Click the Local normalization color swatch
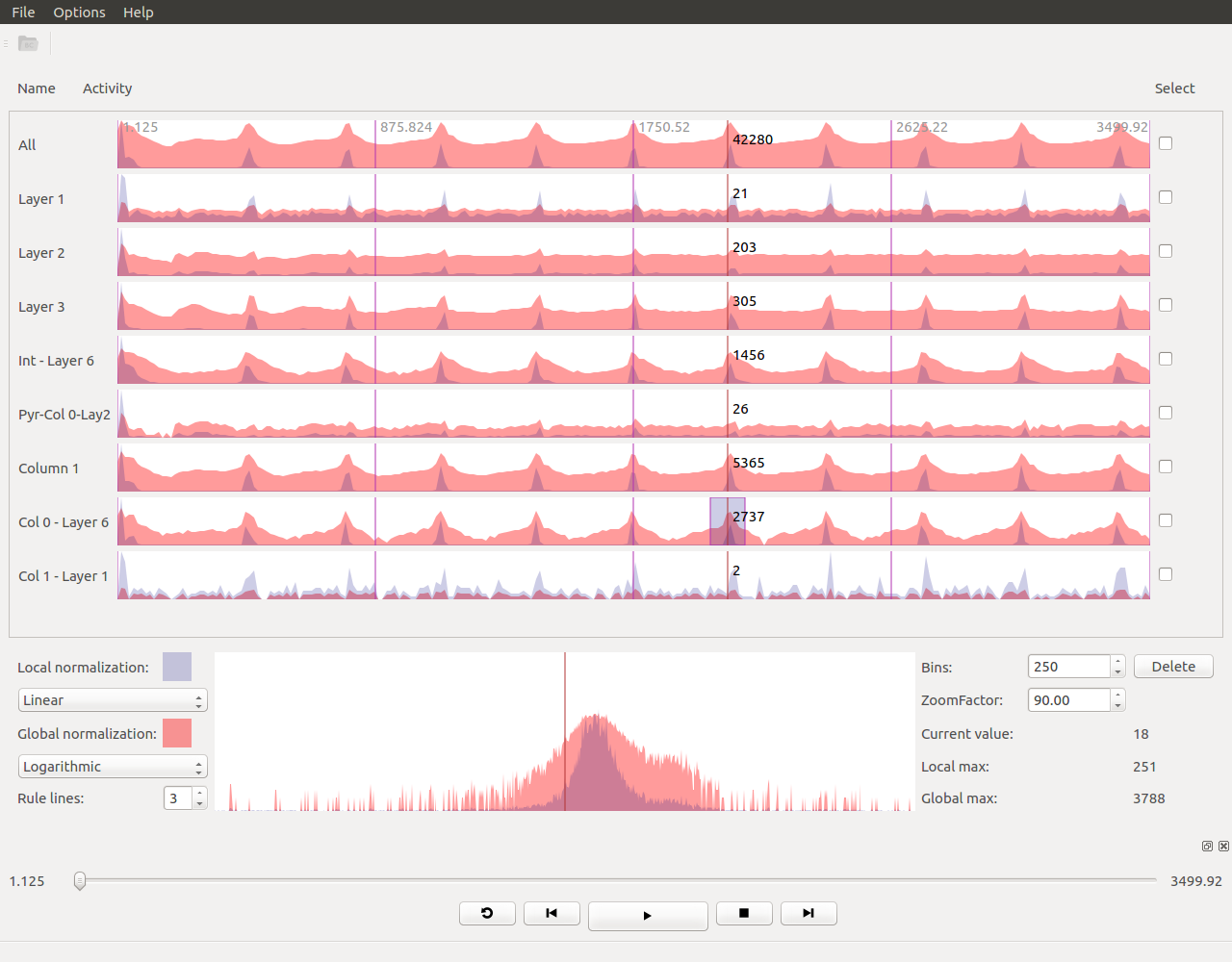 [x=177, y=667]
